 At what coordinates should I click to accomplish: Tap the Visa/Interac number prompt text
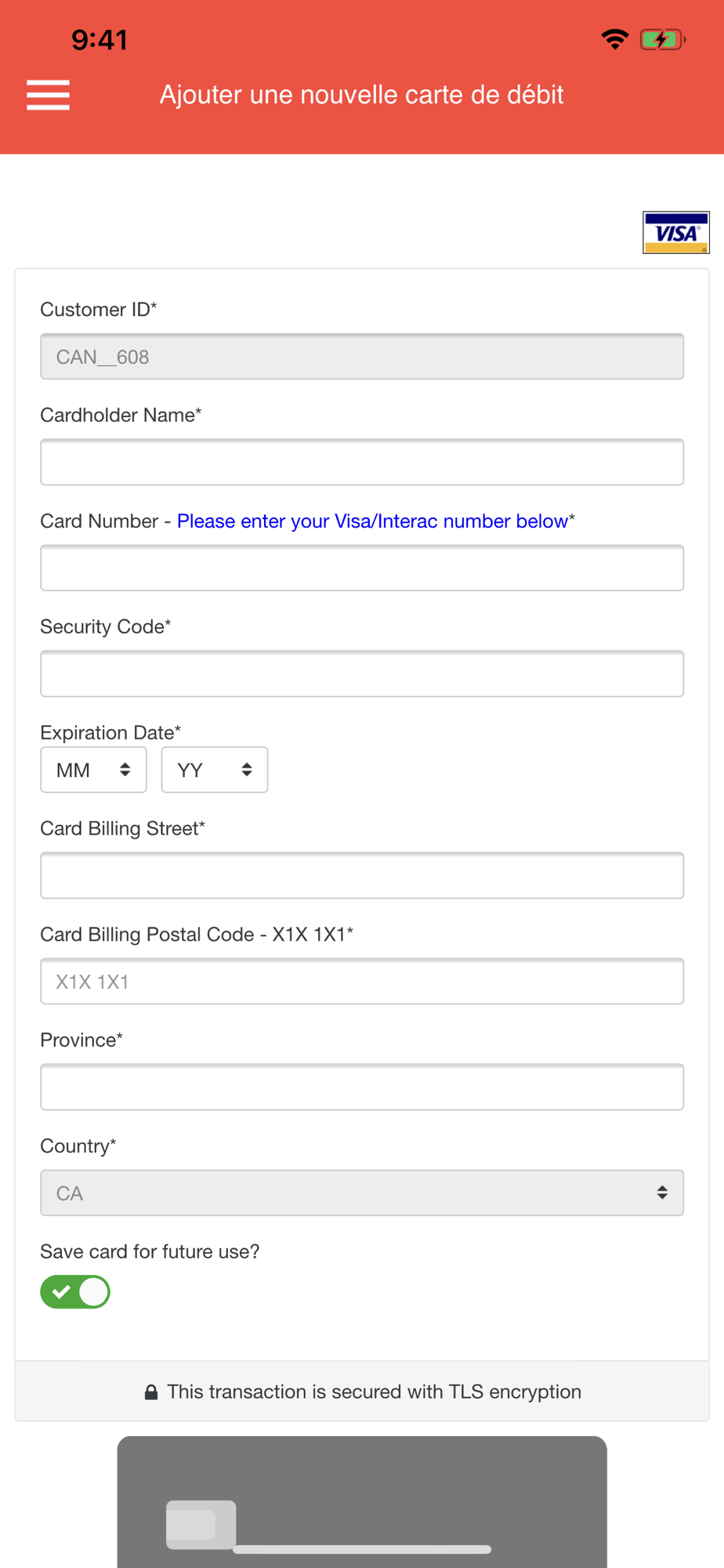pyautogui.click(x=372, y=521)
